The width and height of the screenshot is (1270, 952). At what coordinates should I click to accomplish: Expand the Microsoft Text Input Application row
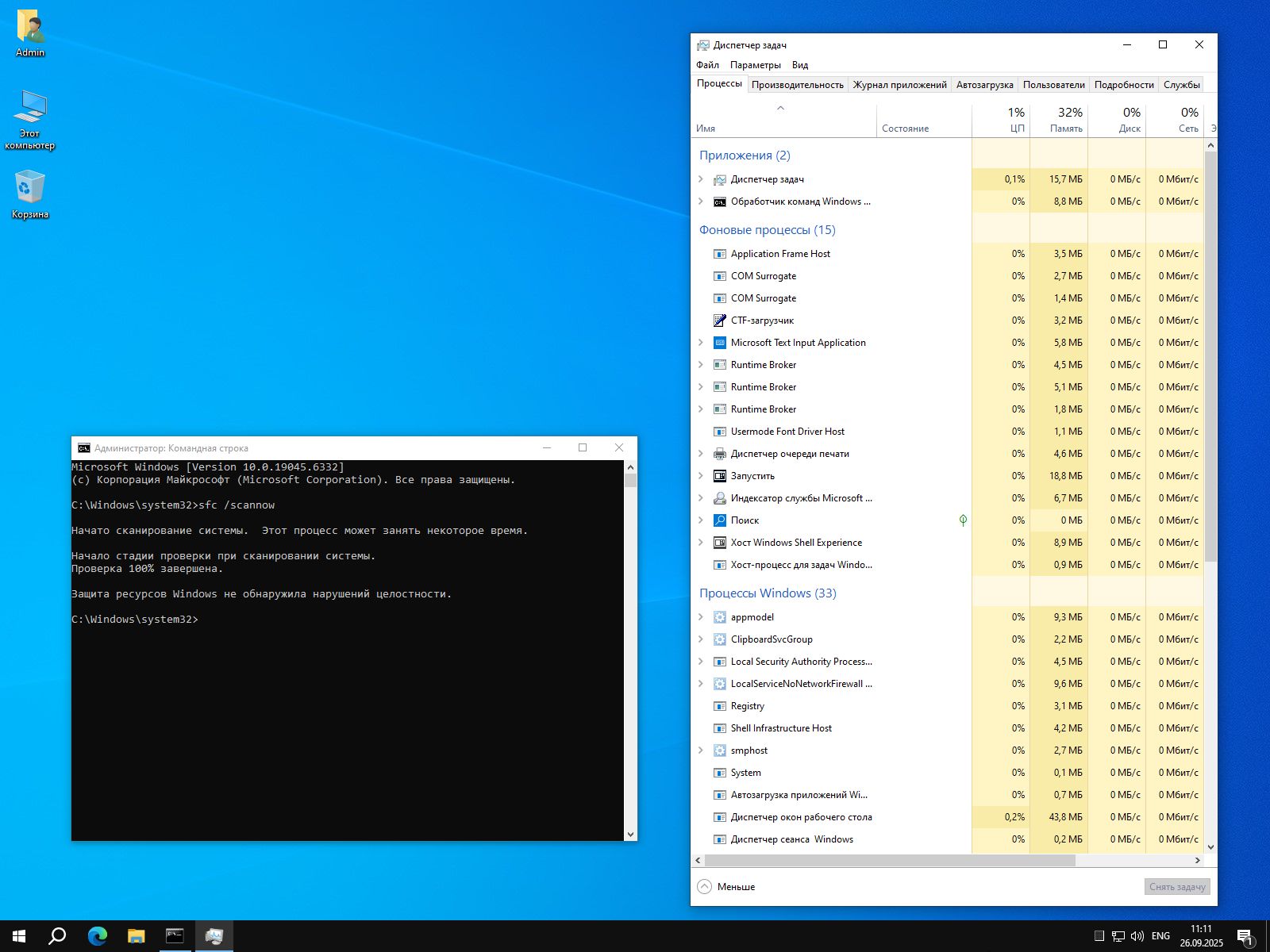tap(701, 343)
